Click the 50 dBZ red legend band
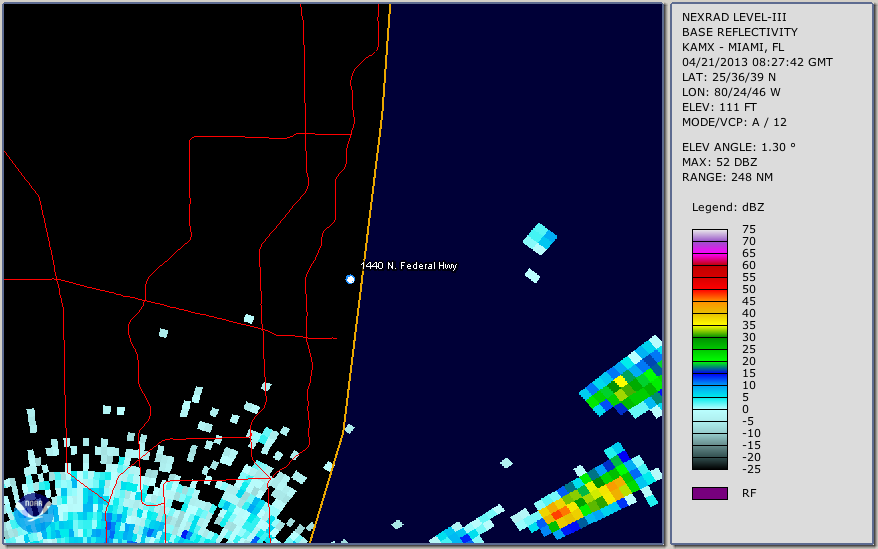 coord(709,295)
